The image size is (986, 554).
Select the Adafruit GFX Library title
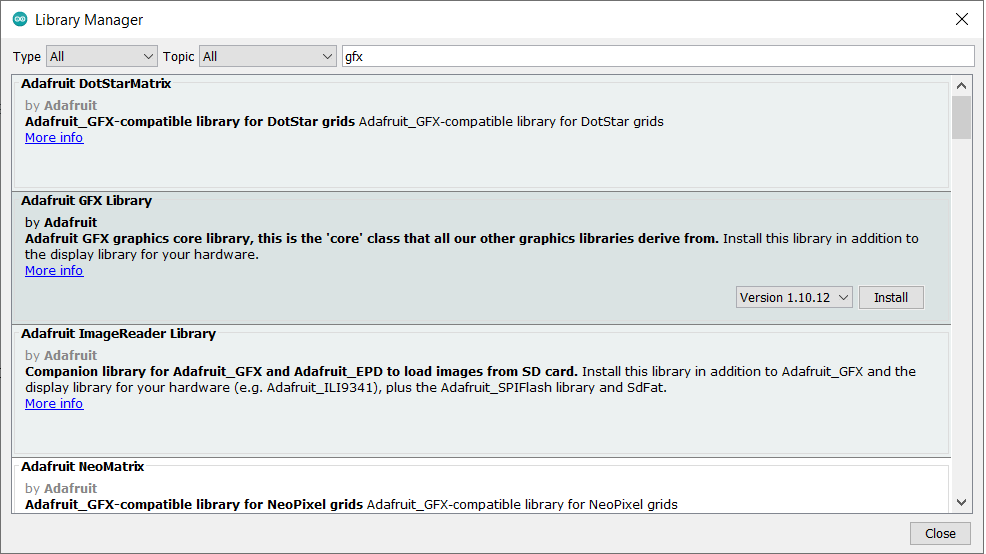(87, 201)
